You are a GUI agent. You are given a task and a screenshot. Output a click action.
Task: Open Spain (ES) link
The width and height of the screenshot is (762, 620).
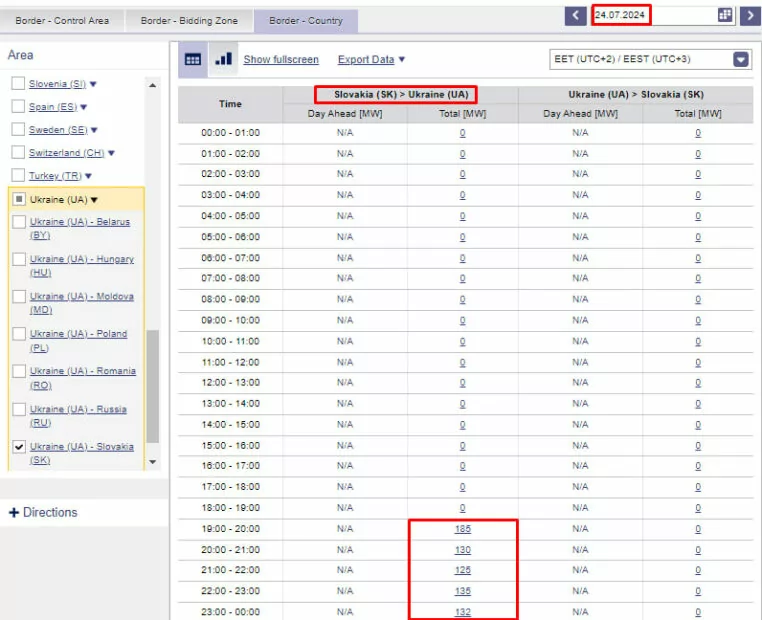pos(53,106)
